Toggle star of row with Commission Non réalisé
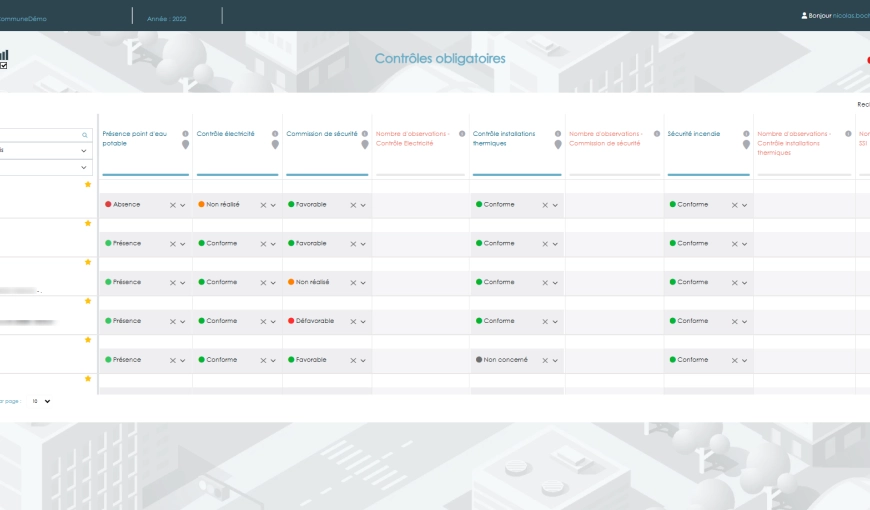Viewport: 870px width, 510px height. [88, 262]
